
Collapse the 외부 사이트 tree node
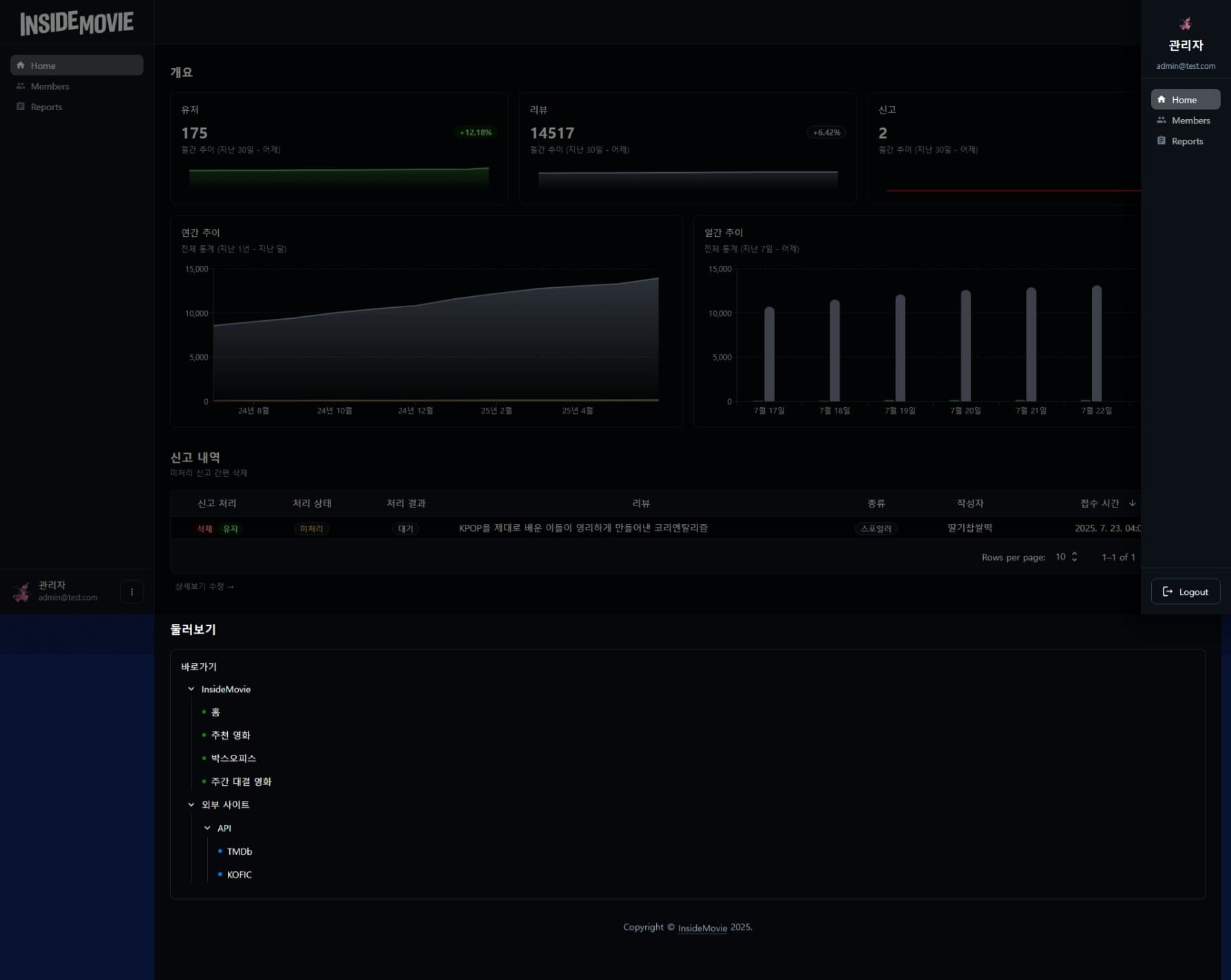(191, 805)
